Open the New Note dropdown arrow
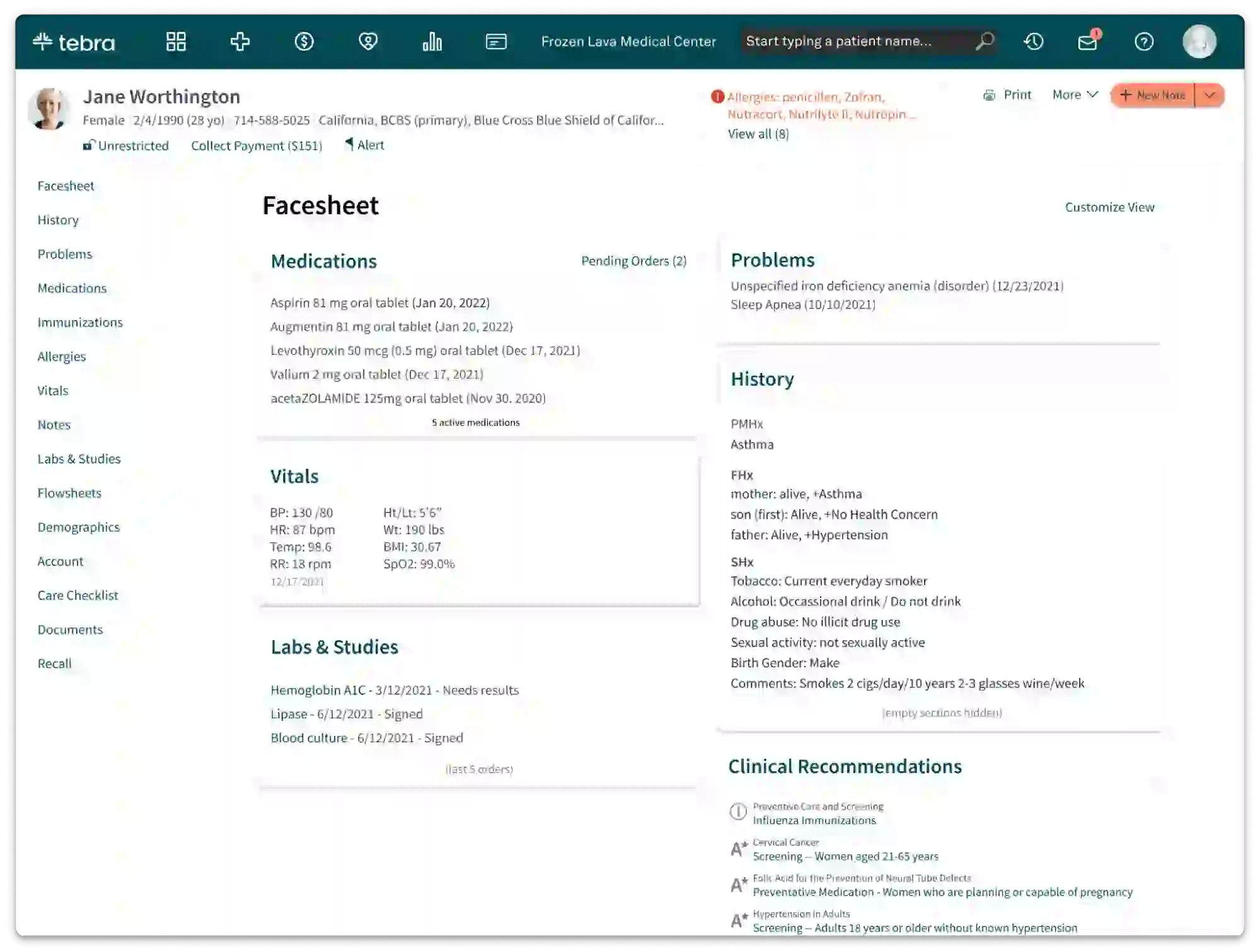Viewport: 1260px width, 952px height. point(1210,95)
